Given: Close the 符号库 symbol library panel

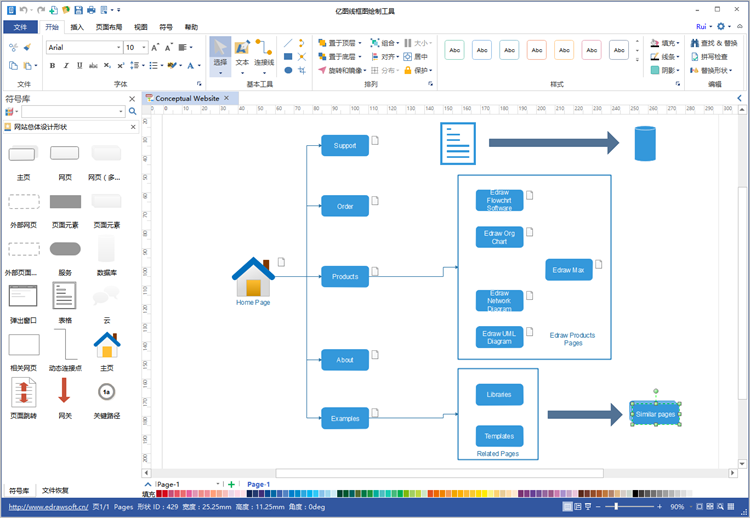Looking at the screenshot, I should point(132,99).
